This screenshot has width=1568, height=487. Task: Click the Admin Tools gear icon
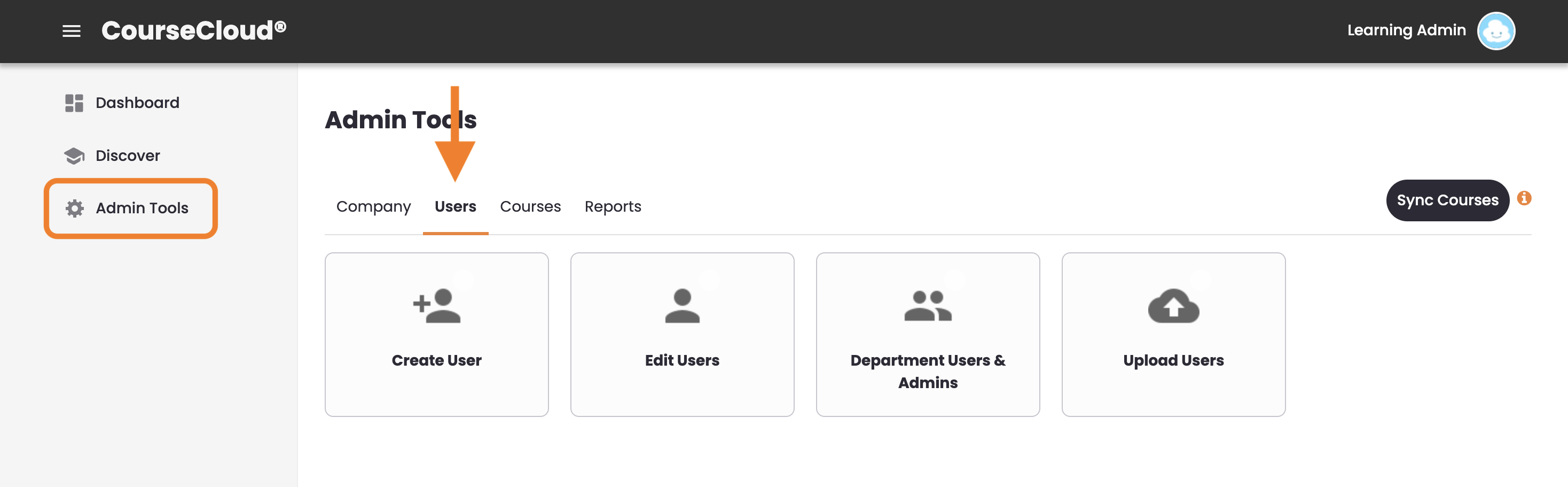(x=74, y=208)
